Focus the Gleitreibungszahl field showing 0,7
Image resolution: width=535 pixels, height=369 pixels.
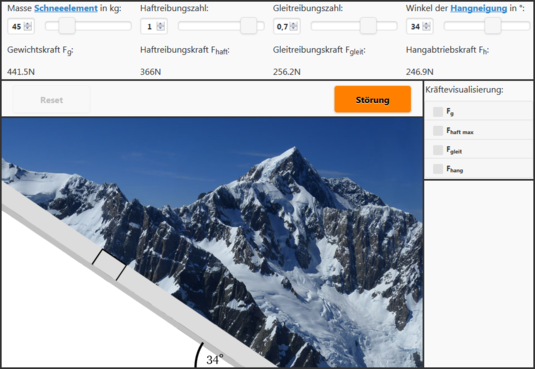pos(287,26)
